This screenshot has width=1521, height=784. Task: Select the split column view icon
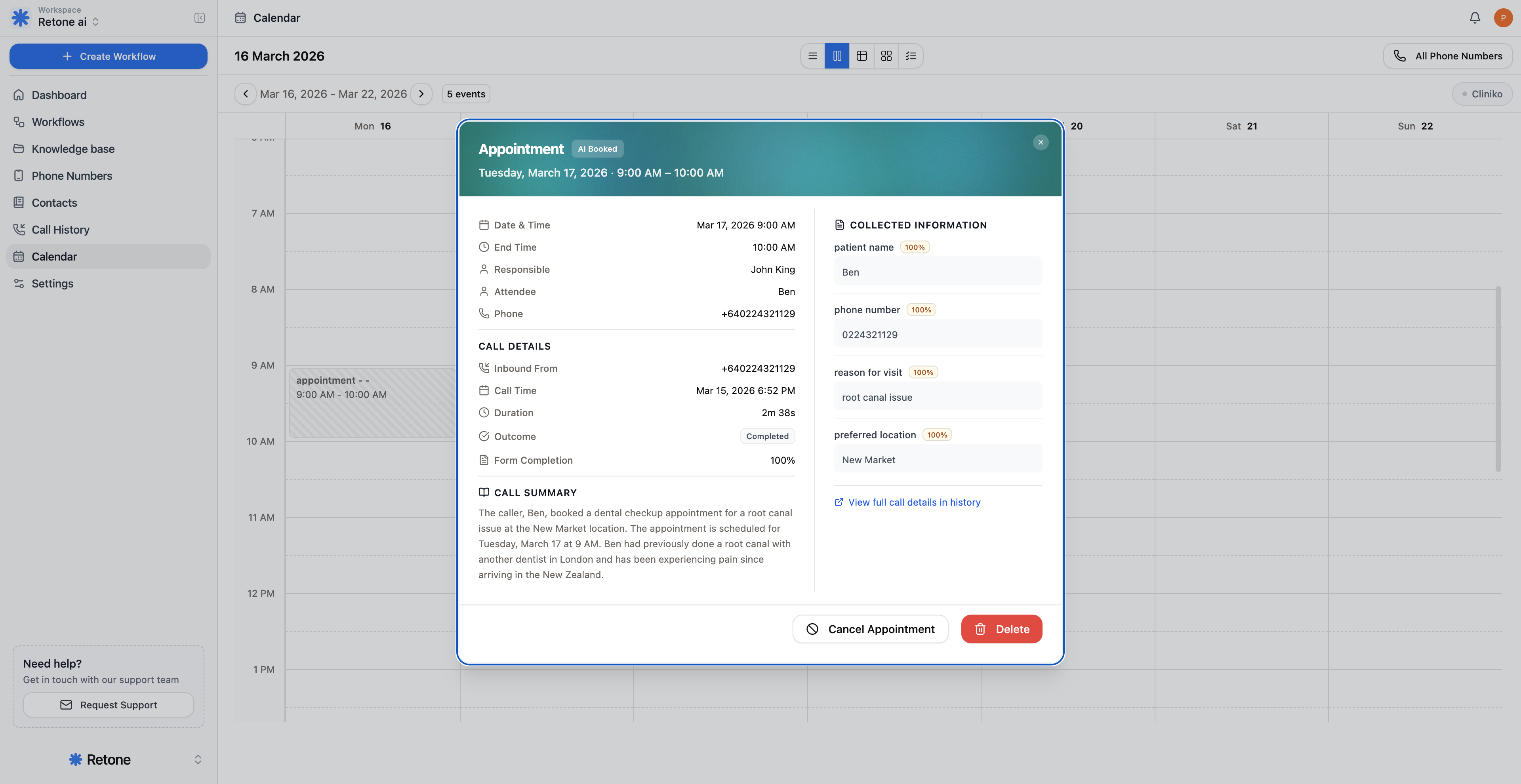coord(837,55)
